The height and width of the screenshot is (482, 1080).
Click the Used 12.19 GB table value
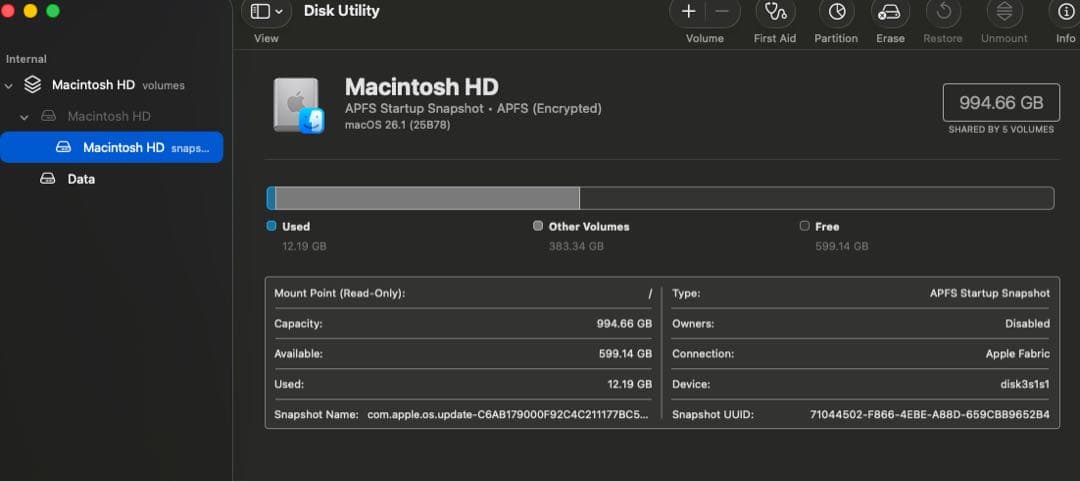click(x=630, y=384)
